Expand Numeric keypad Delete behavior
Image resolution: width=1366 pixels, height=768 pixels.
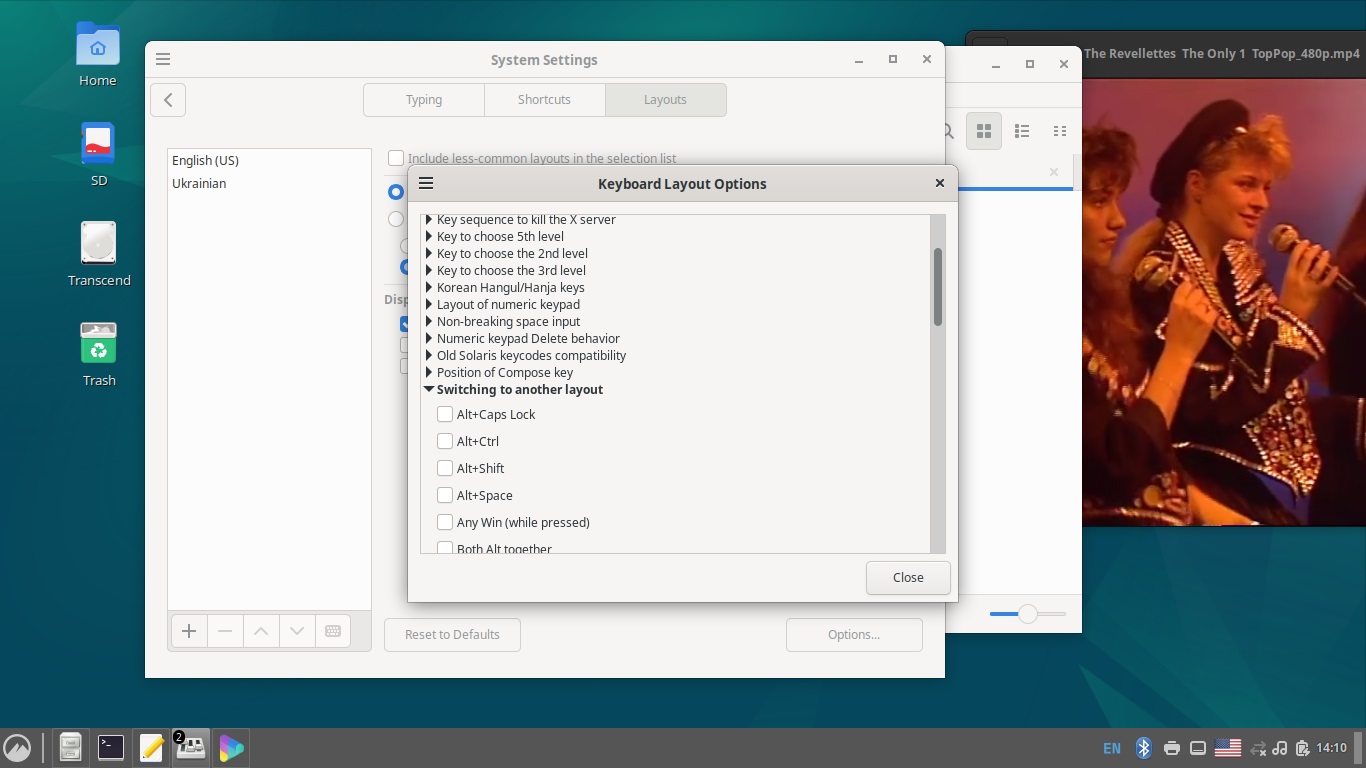[429, 338]
